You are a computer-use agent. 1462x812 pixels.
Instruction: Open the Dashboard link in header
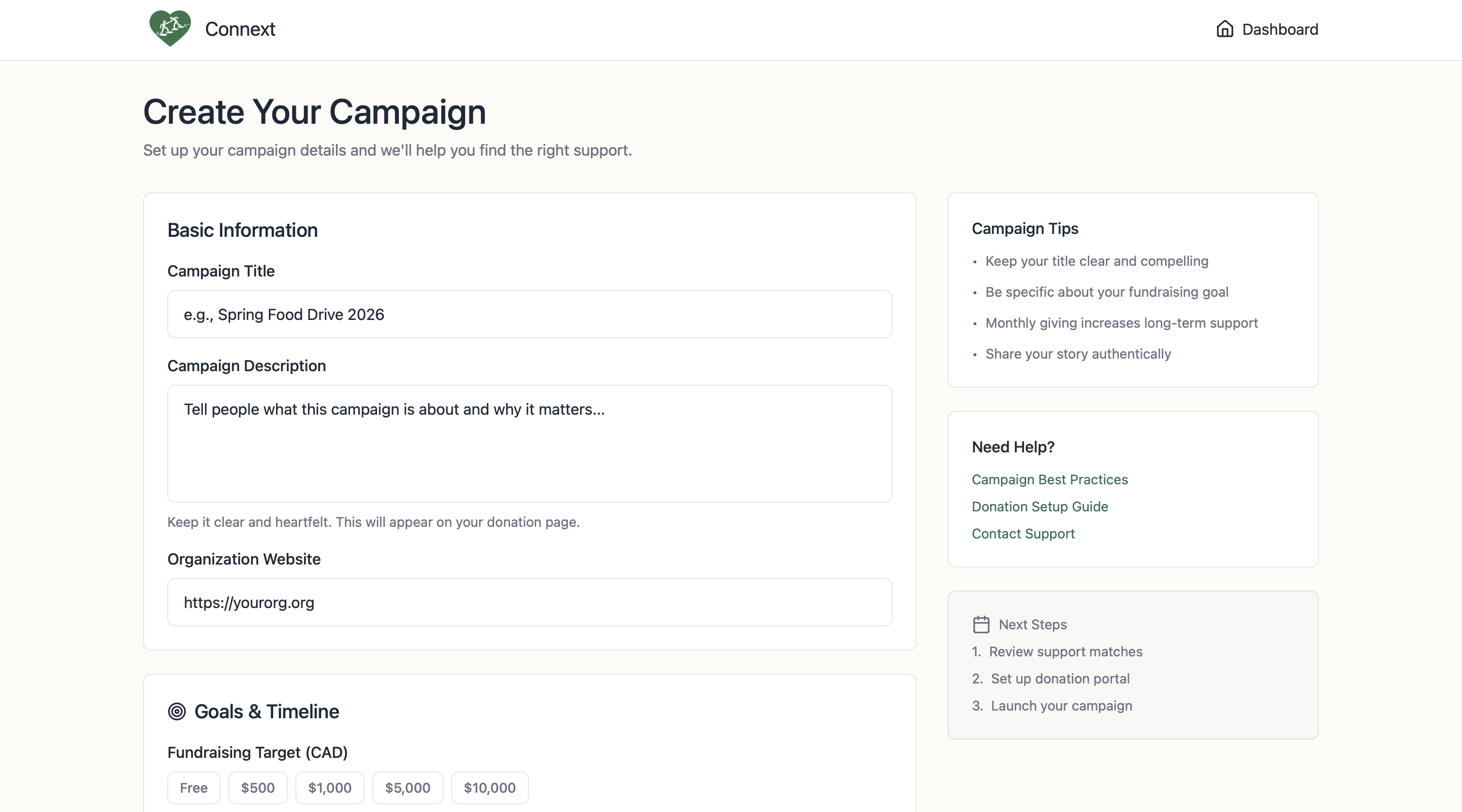pos(1279,29)
